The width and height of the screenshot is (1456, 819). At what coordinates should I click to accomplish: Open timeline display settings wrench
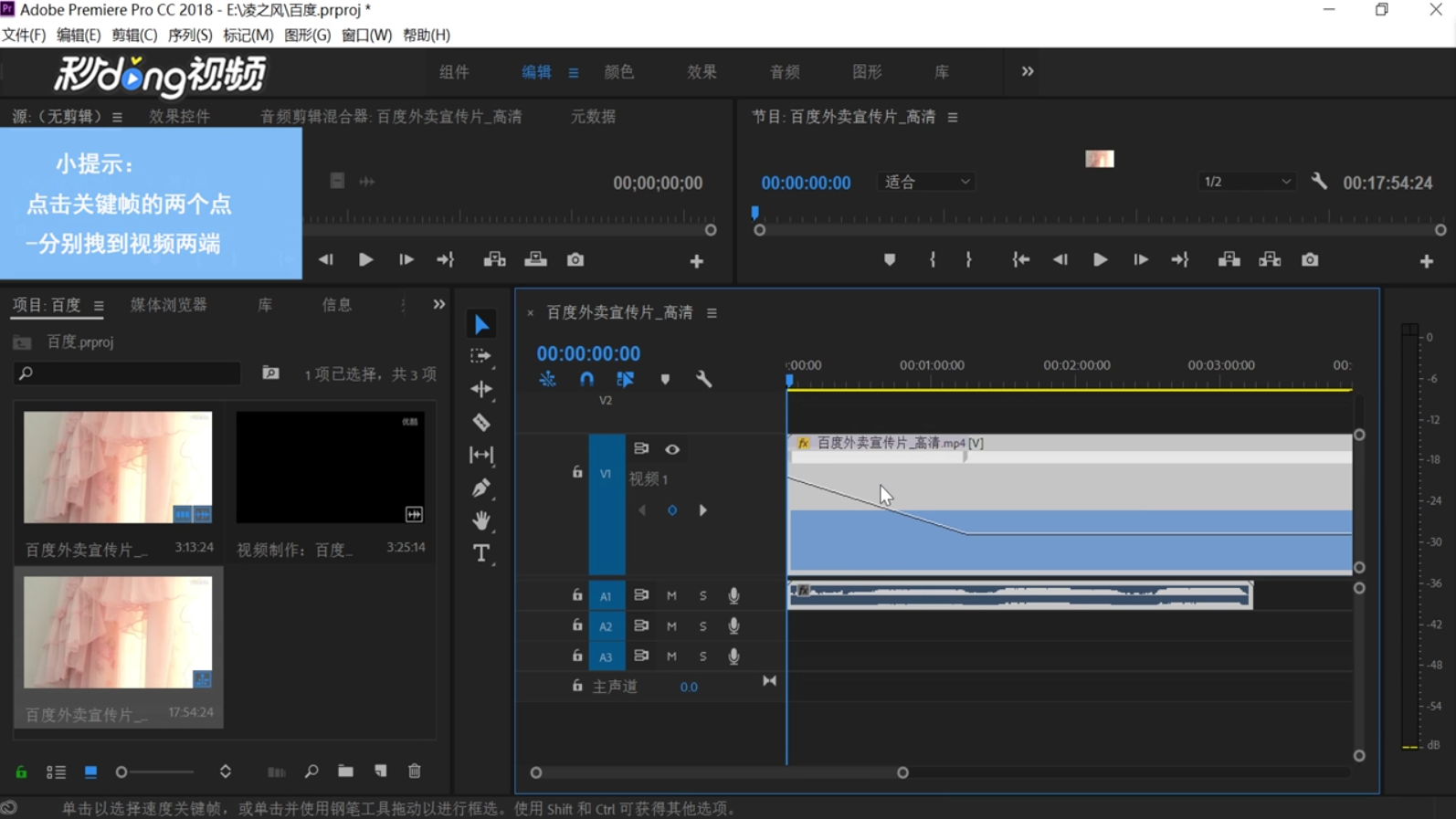tap(703, 379)
